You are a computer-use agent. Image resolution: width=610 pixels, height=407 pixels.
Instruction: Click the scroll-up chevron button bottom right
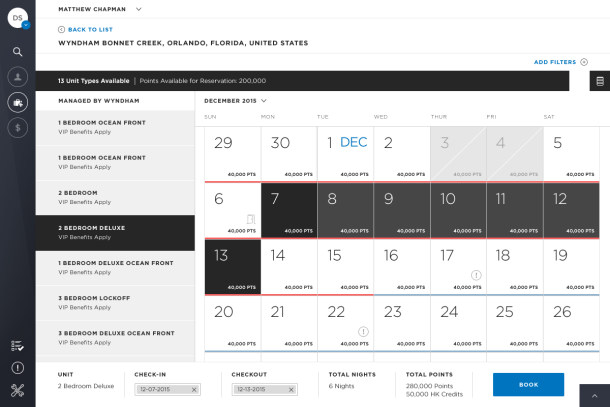(x=594, y=396)
